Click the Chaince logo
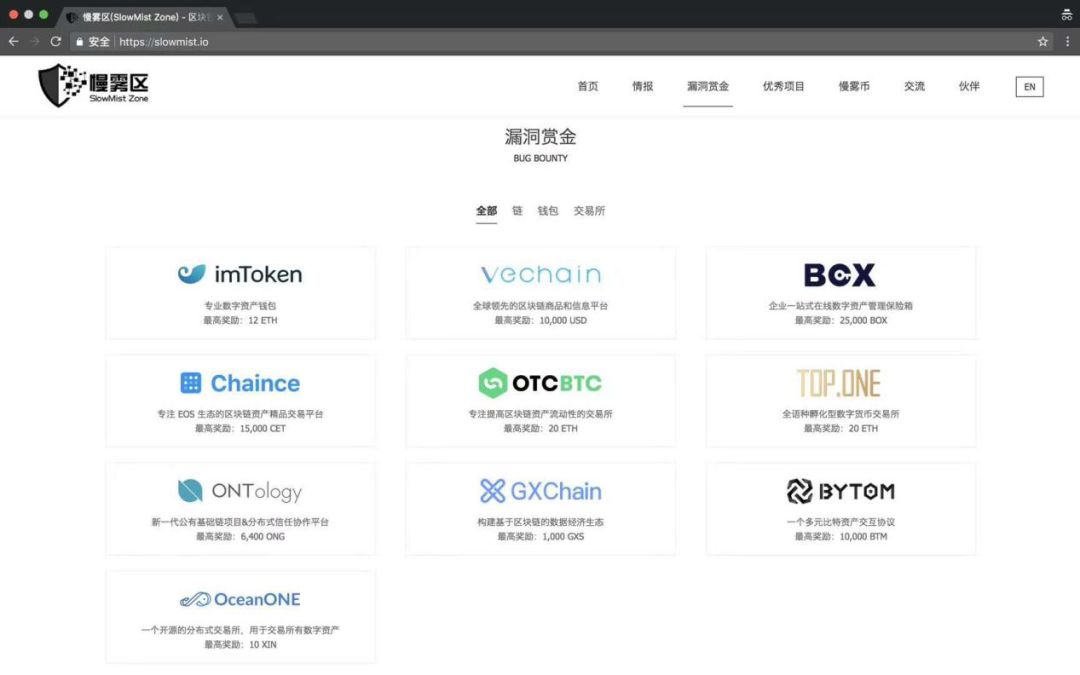The width and height of the screenshot is (1080, 675). [x=240, y=383]
